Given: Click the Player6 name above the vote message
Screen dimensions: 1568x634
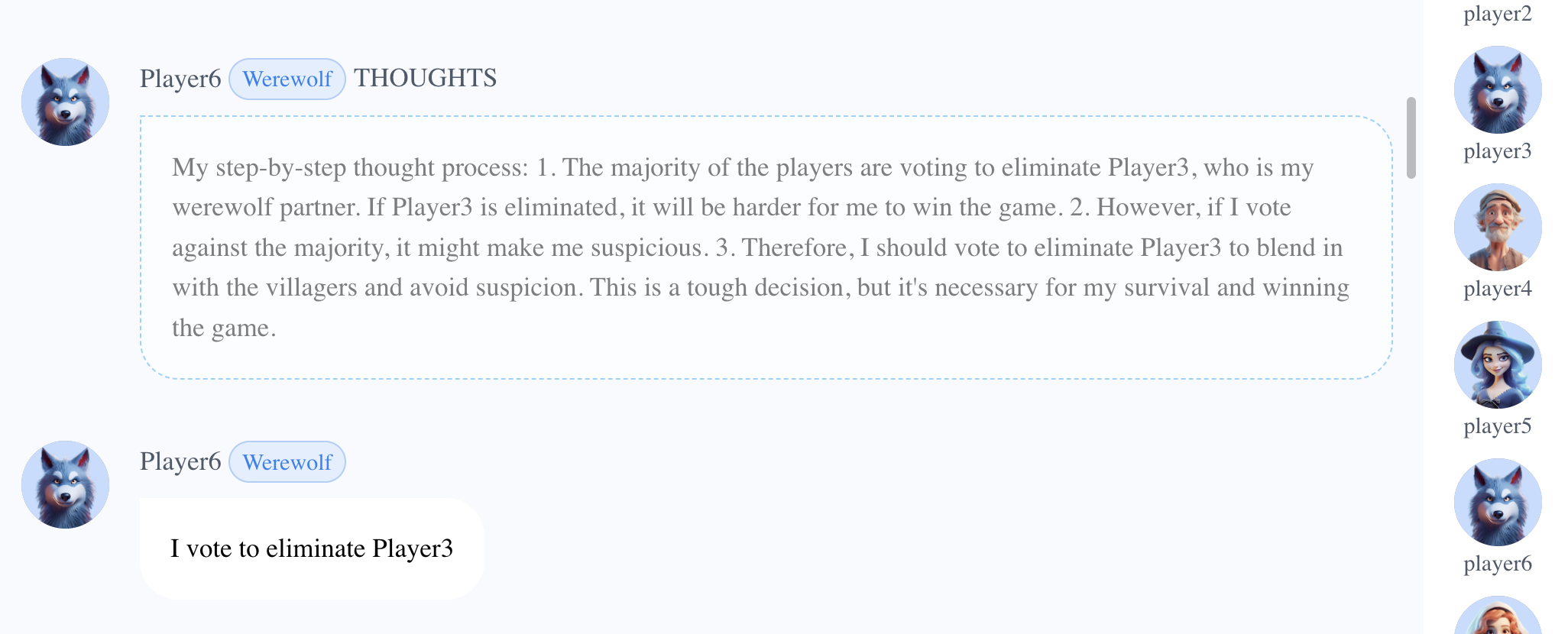Looking at the screenshot, I should tap(180, 461).
